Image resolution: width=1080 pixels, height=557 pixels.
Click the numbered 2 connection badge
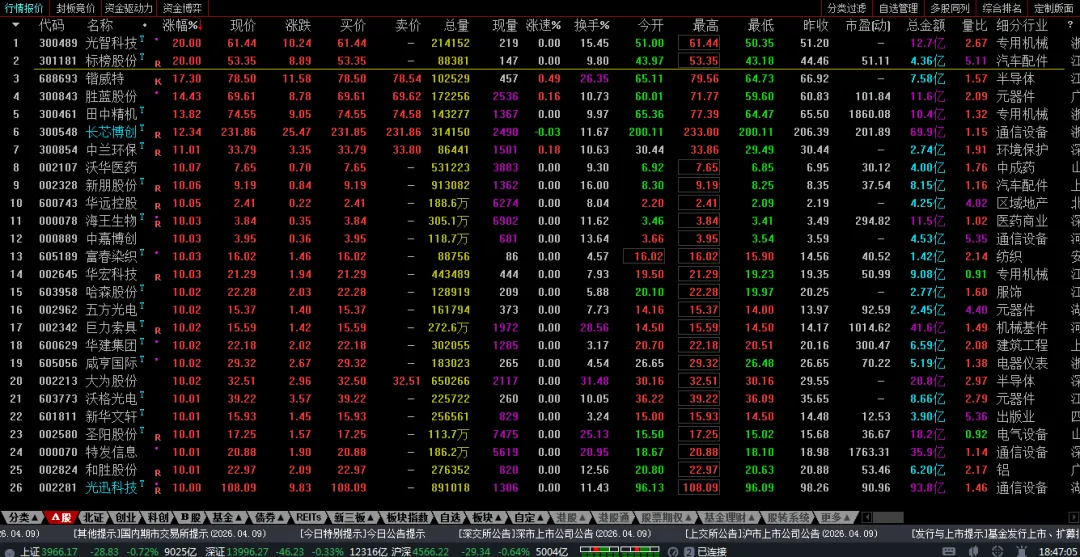(689, 551)
